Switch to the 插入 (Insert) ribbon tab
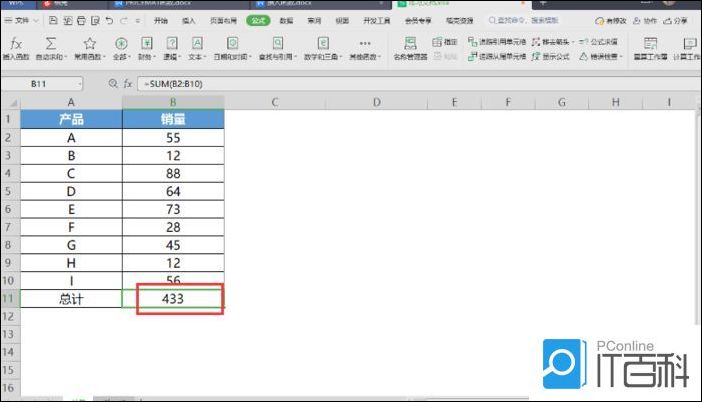702x402 pixels. point(189,20)
